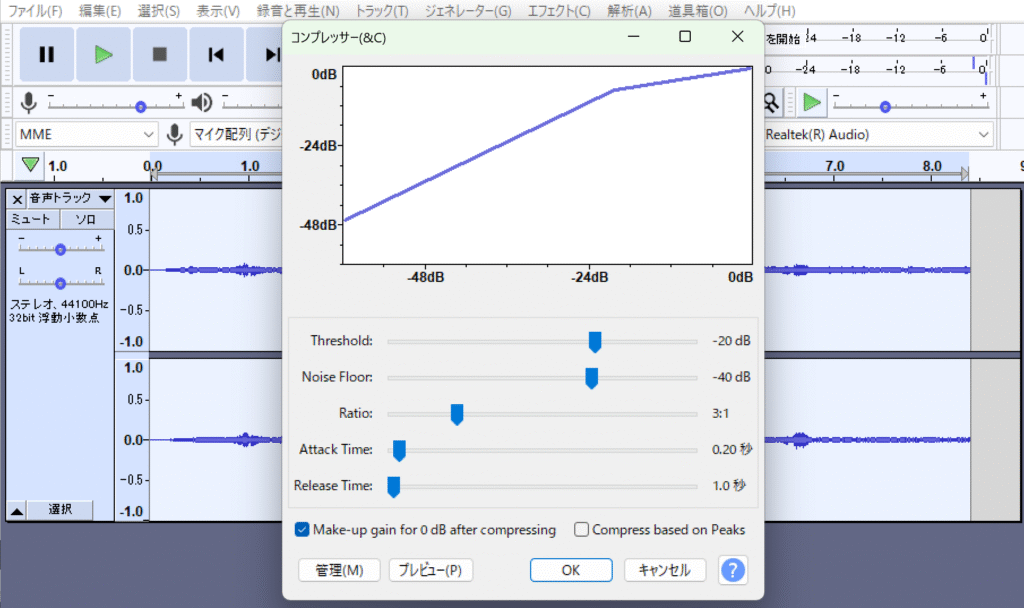This screenshot has width=1024, height=608.
Task: Open the ファイル(F) menu
Action: 35,11
